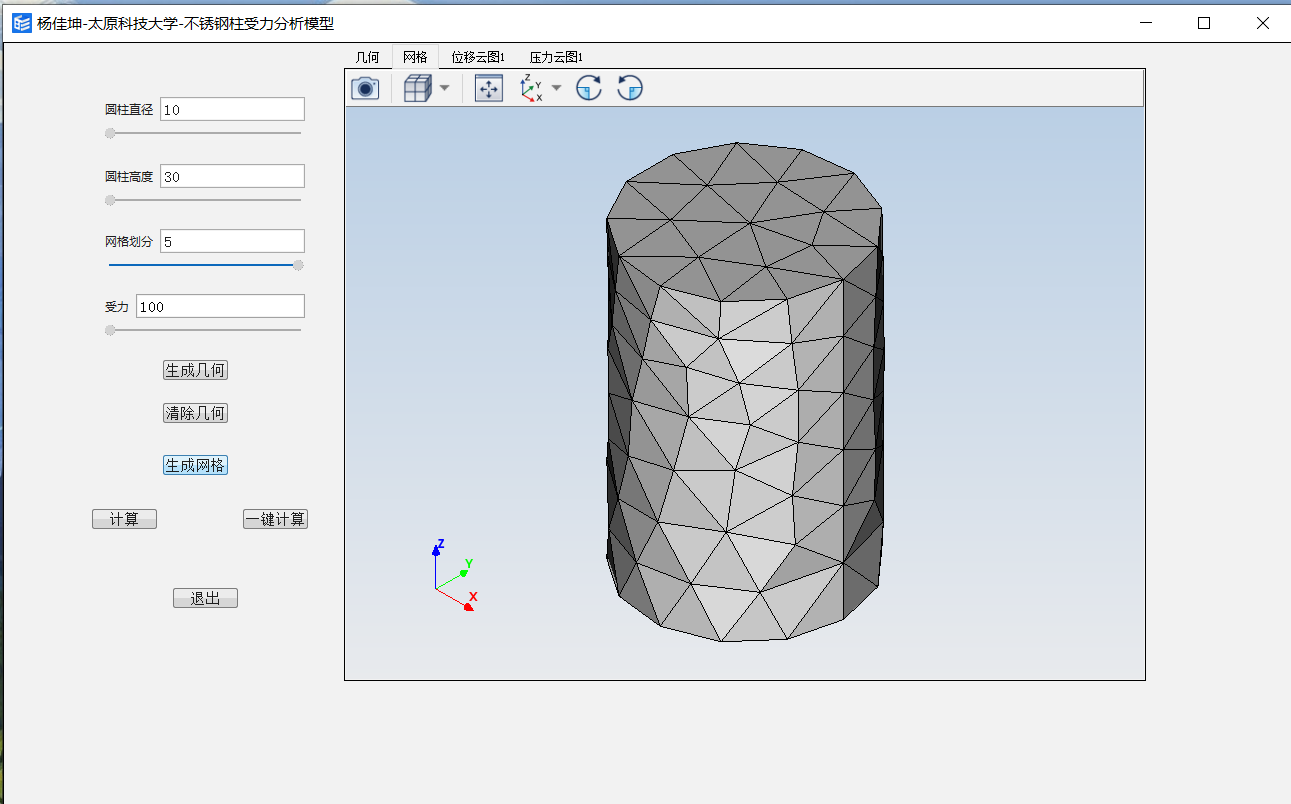Screen dimensions: 1291x804
Task: Click the 受力 input field
Action: click(220, 306)
